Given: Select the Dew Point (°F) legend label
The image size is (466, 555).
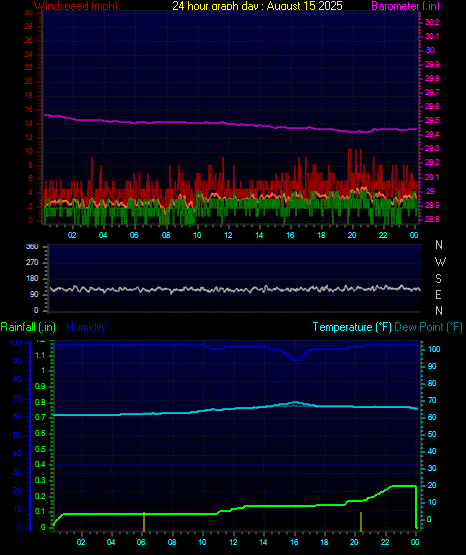Looking at the screenshot, I should 428,327.
